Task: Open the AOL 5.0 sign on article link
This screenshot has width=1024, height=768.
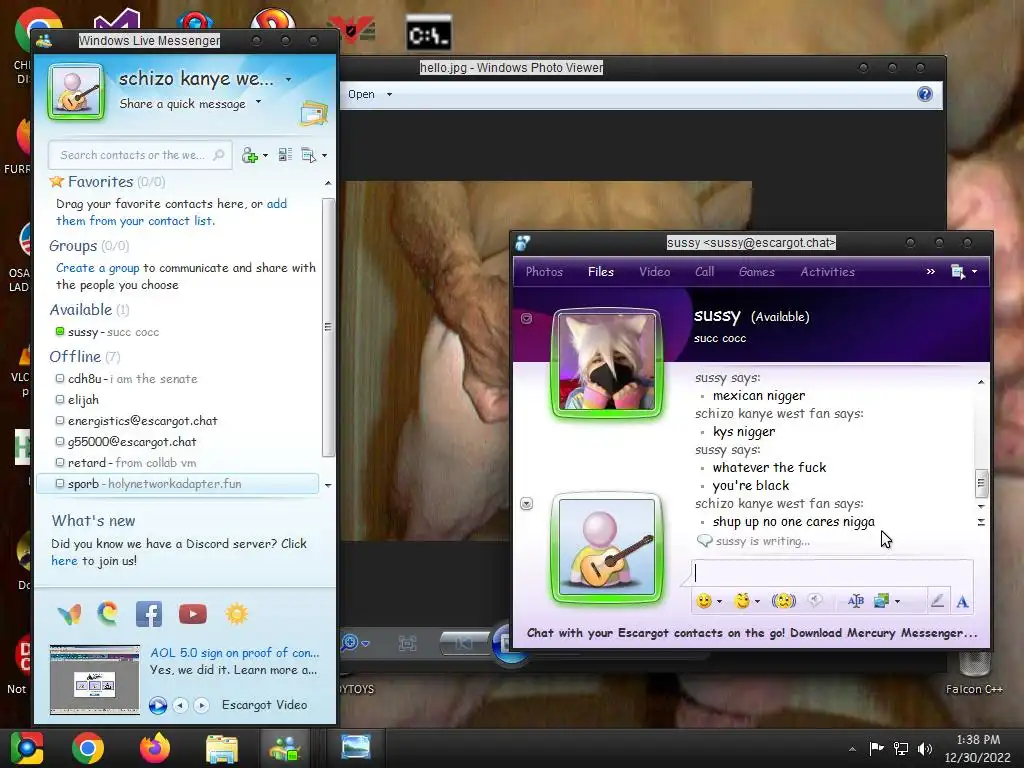Action: click(234, 652)
